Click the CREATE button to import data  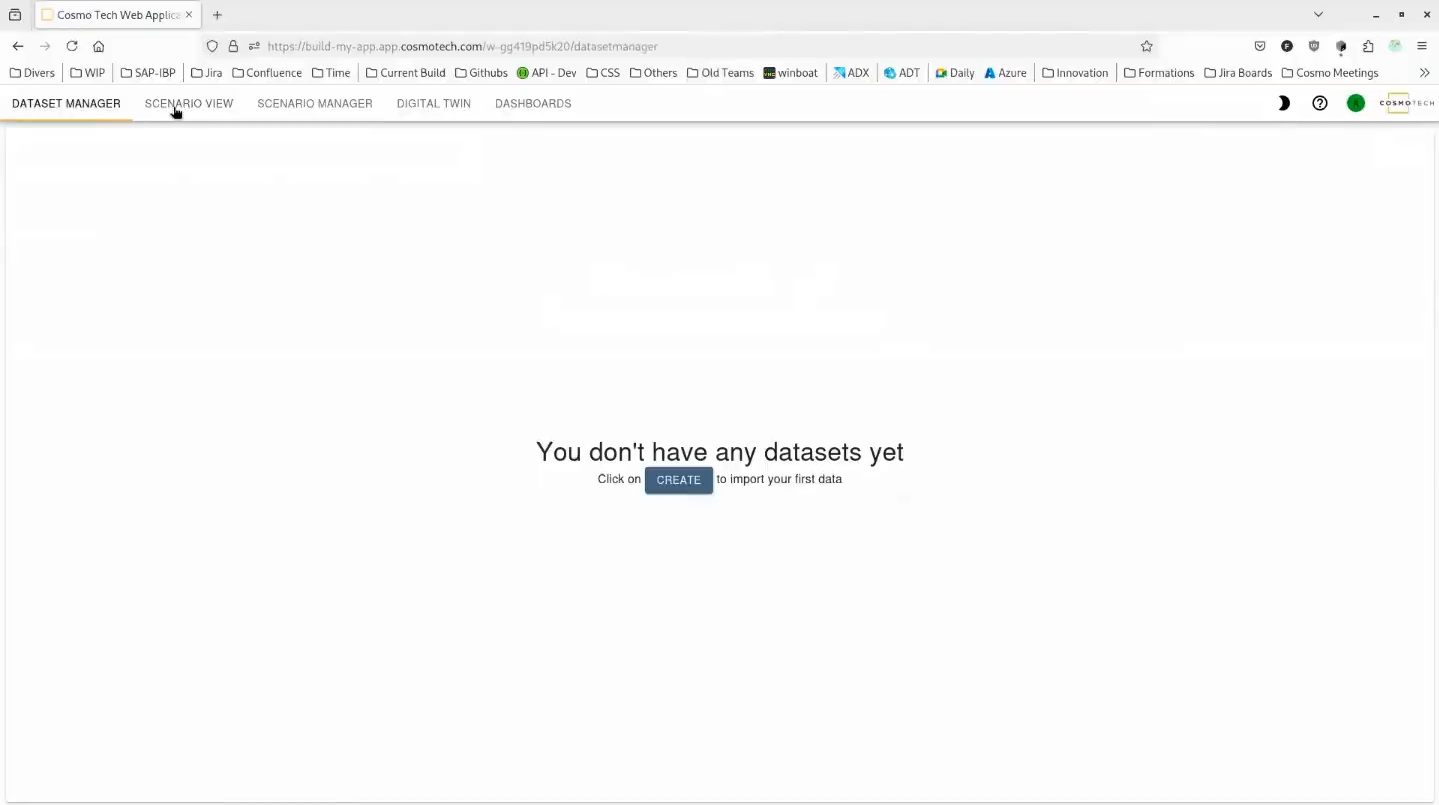[x=678, y=480]
